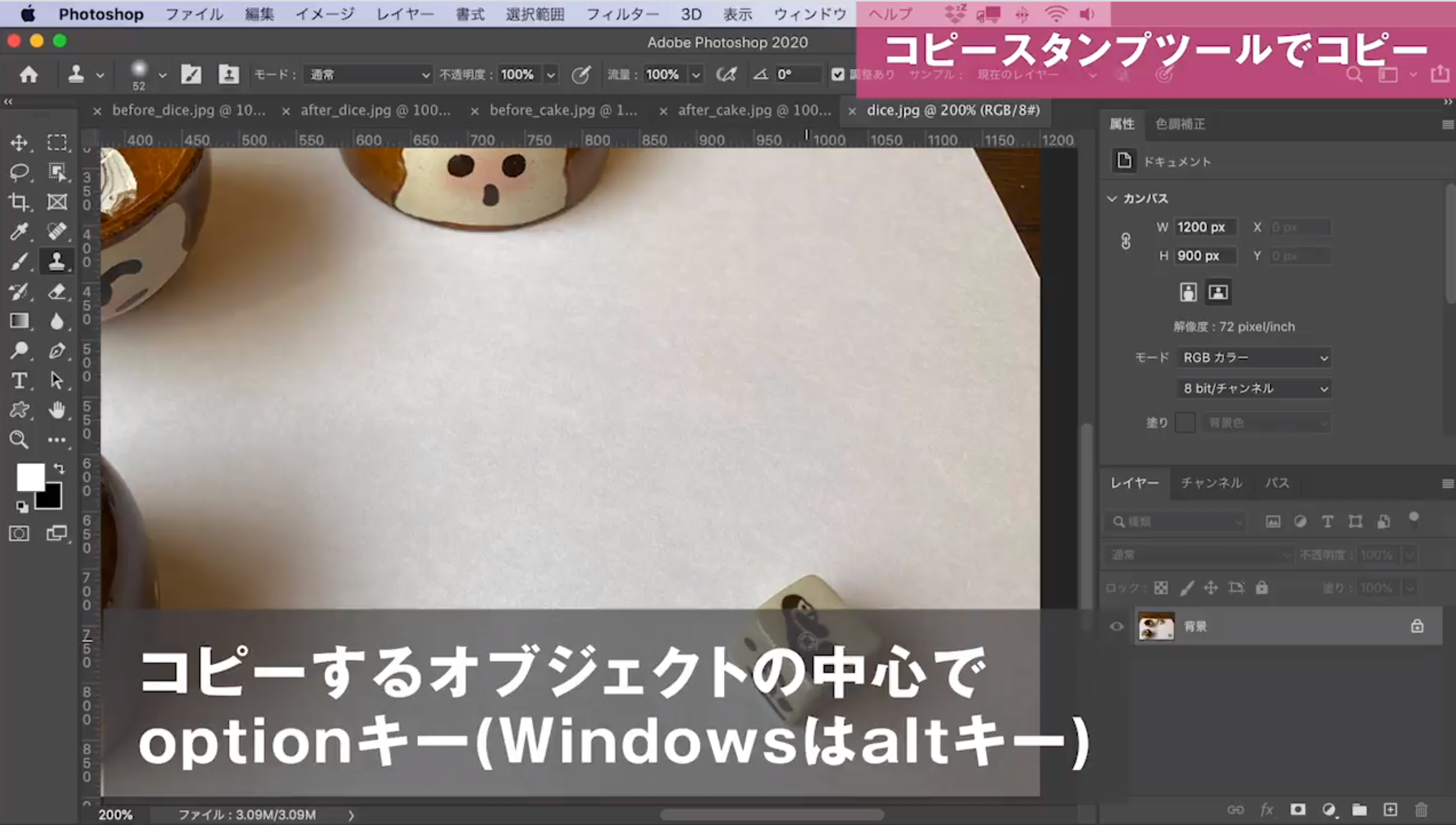Select the Horizontal Type tool
The width and height of the screenshot is (1456, 825).
point(19,380)
